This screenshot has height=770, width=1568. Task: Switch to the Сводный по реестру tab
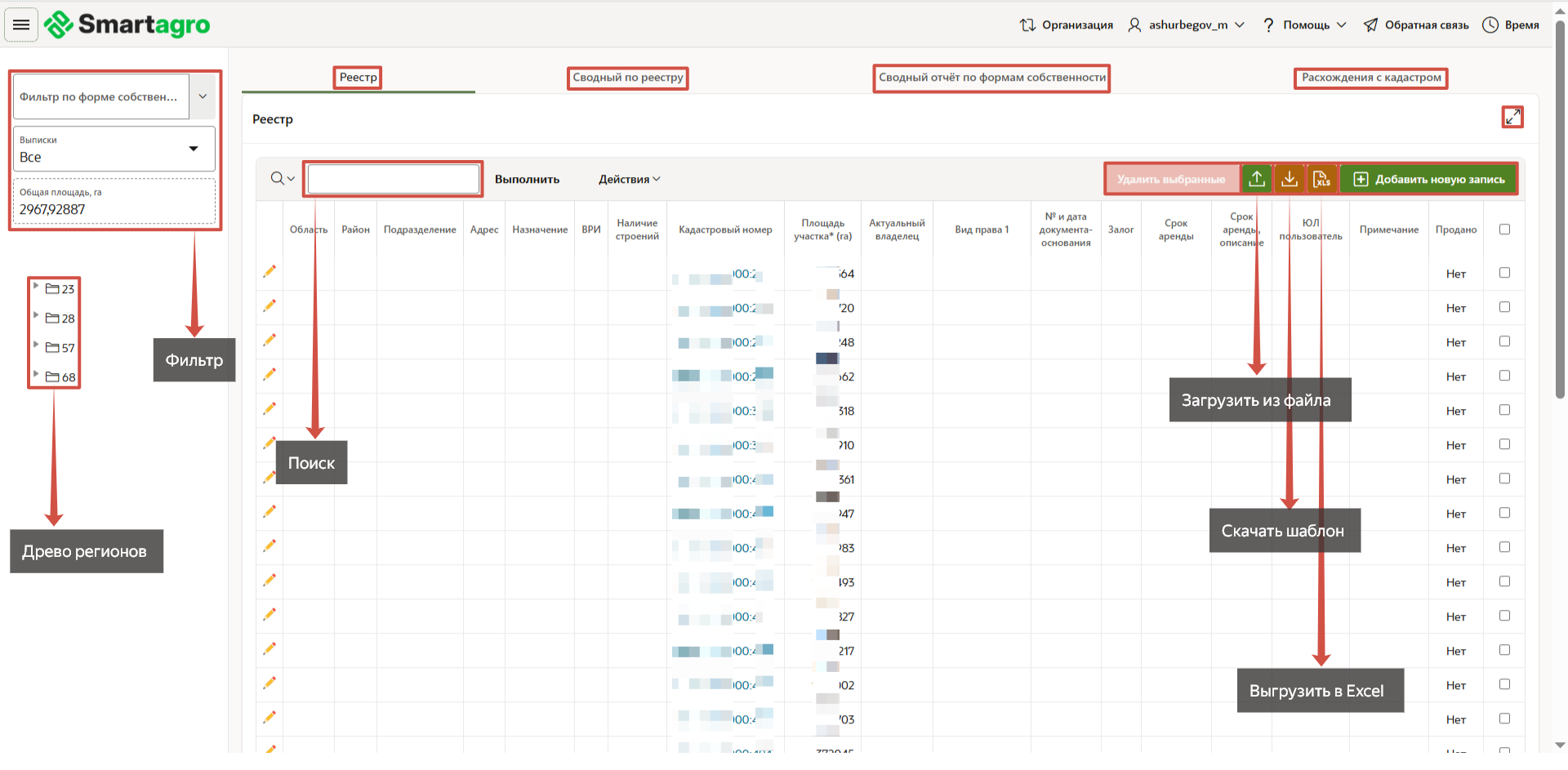click(627, 78)
